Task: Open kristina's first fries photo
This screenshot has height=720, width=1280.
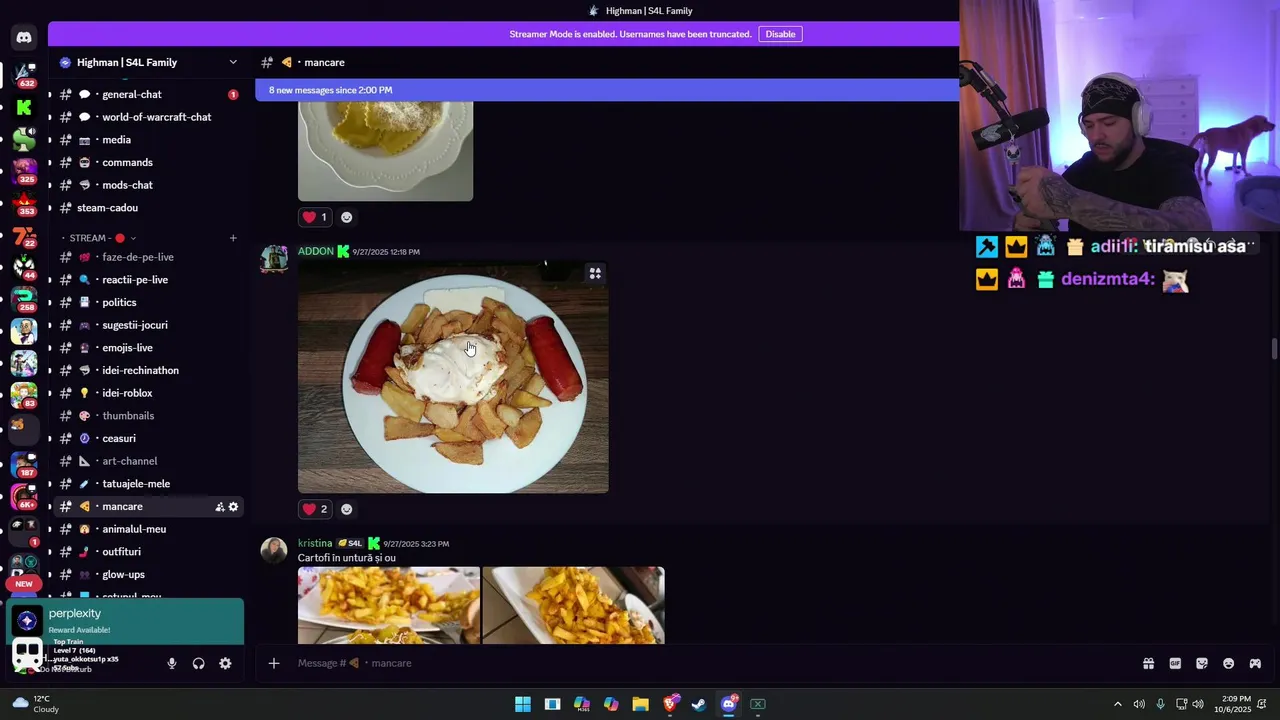Action: click(389, 605)
